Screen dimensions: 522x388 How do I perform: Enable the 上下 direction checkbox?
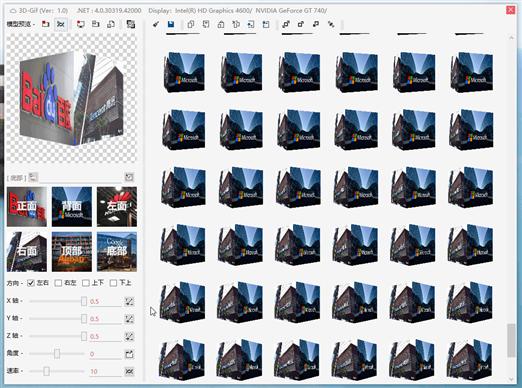pyautogui.click(x=86, y=283)
